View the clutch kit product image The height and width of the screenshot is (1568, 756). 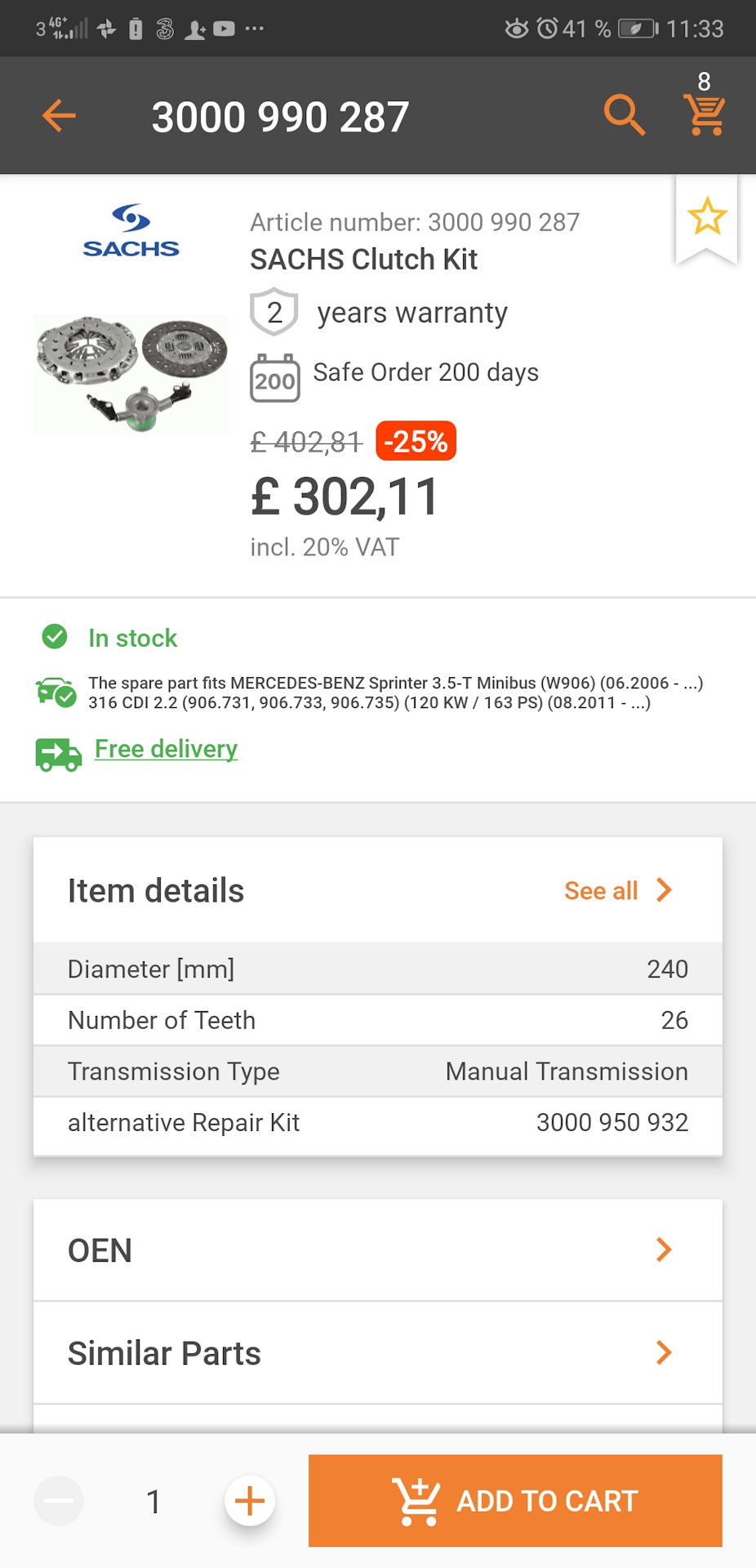[x=131, y=374]
